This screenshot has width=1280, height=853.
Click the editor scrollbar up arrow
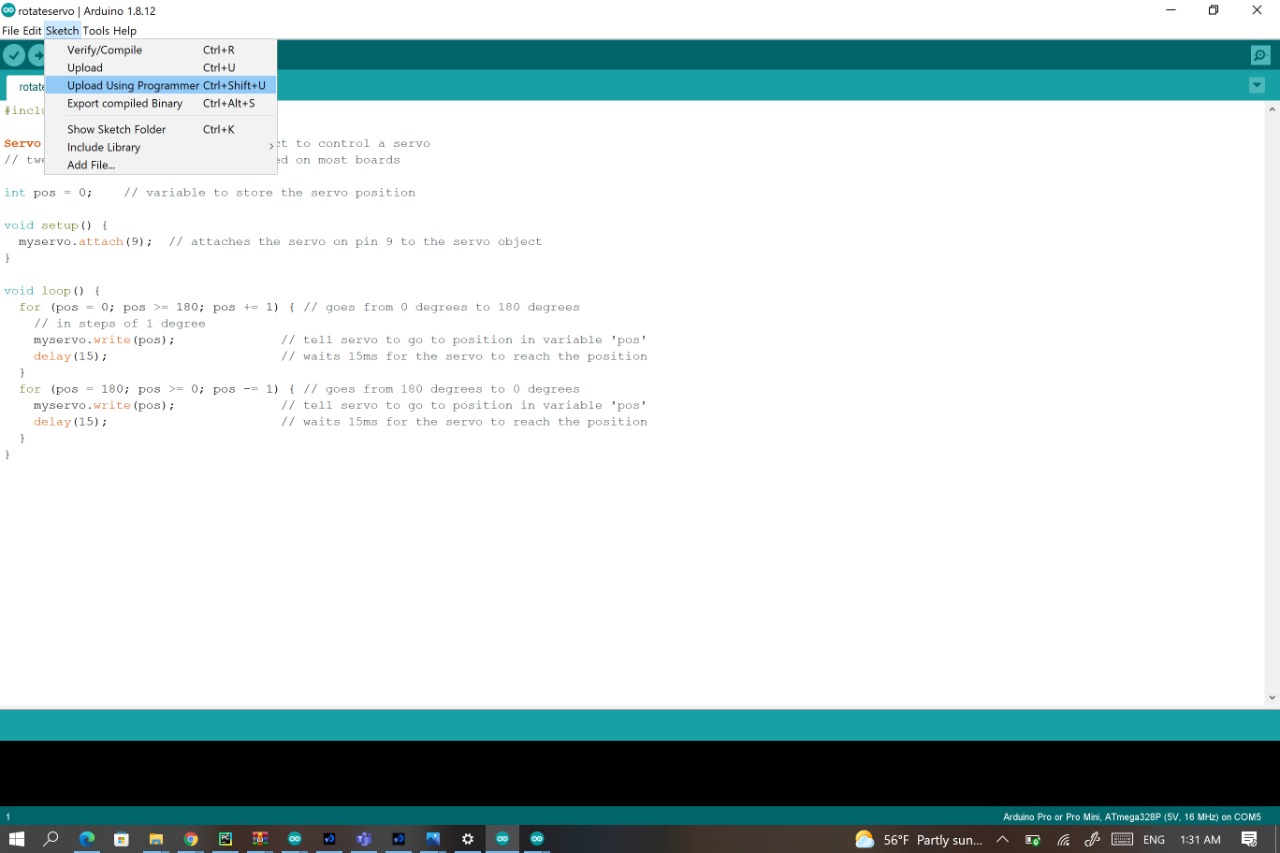(x=1272, y=108)
